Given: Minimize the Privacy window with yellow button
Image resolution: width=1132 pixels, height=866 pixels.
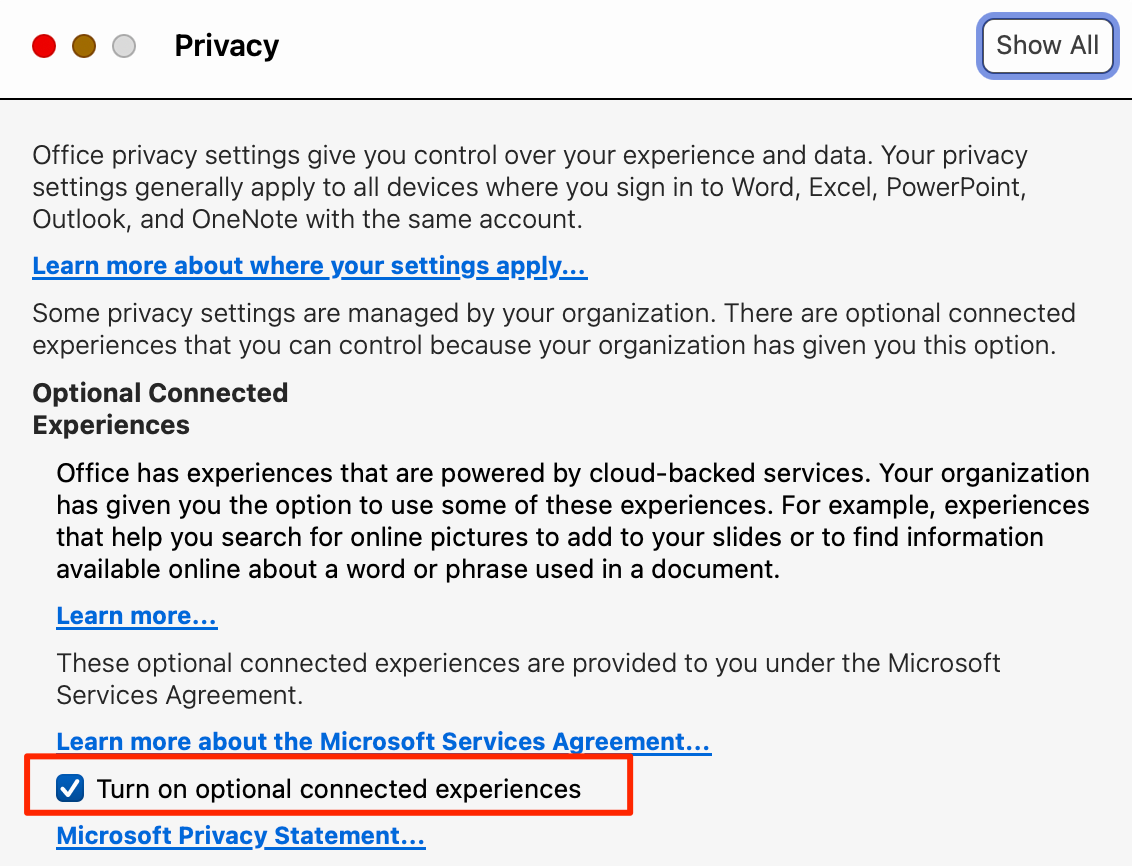Looking at the screenshot, I should pyautogui.click(x=84, y=46).
